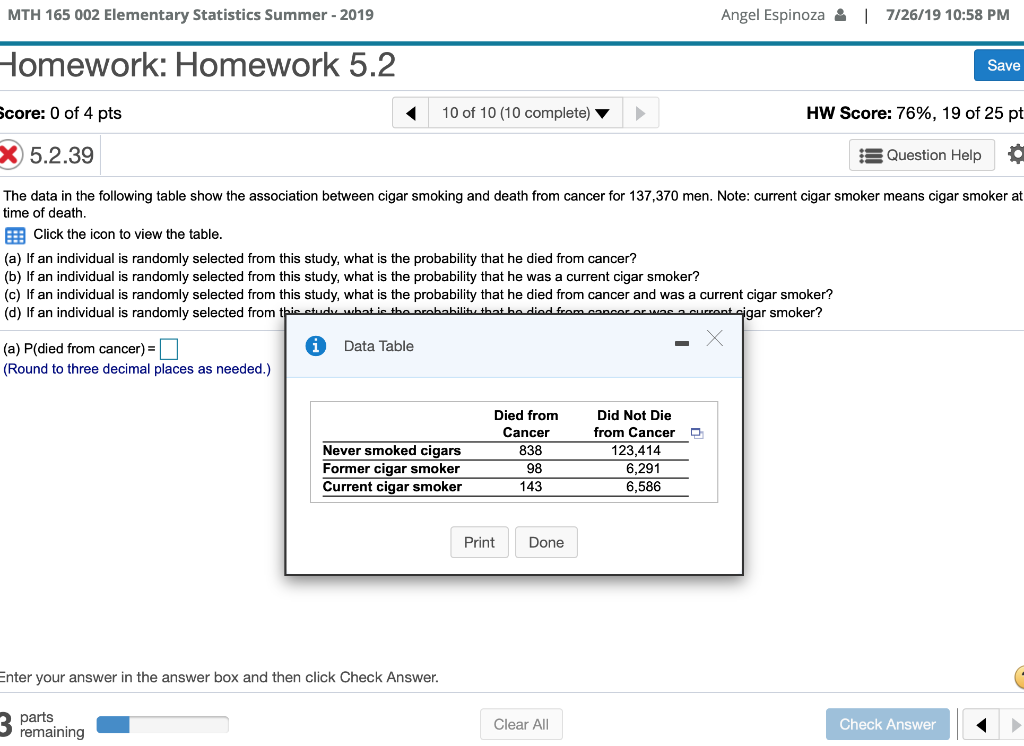Close the Data Table dialog with the X

[x=714, y=340]
